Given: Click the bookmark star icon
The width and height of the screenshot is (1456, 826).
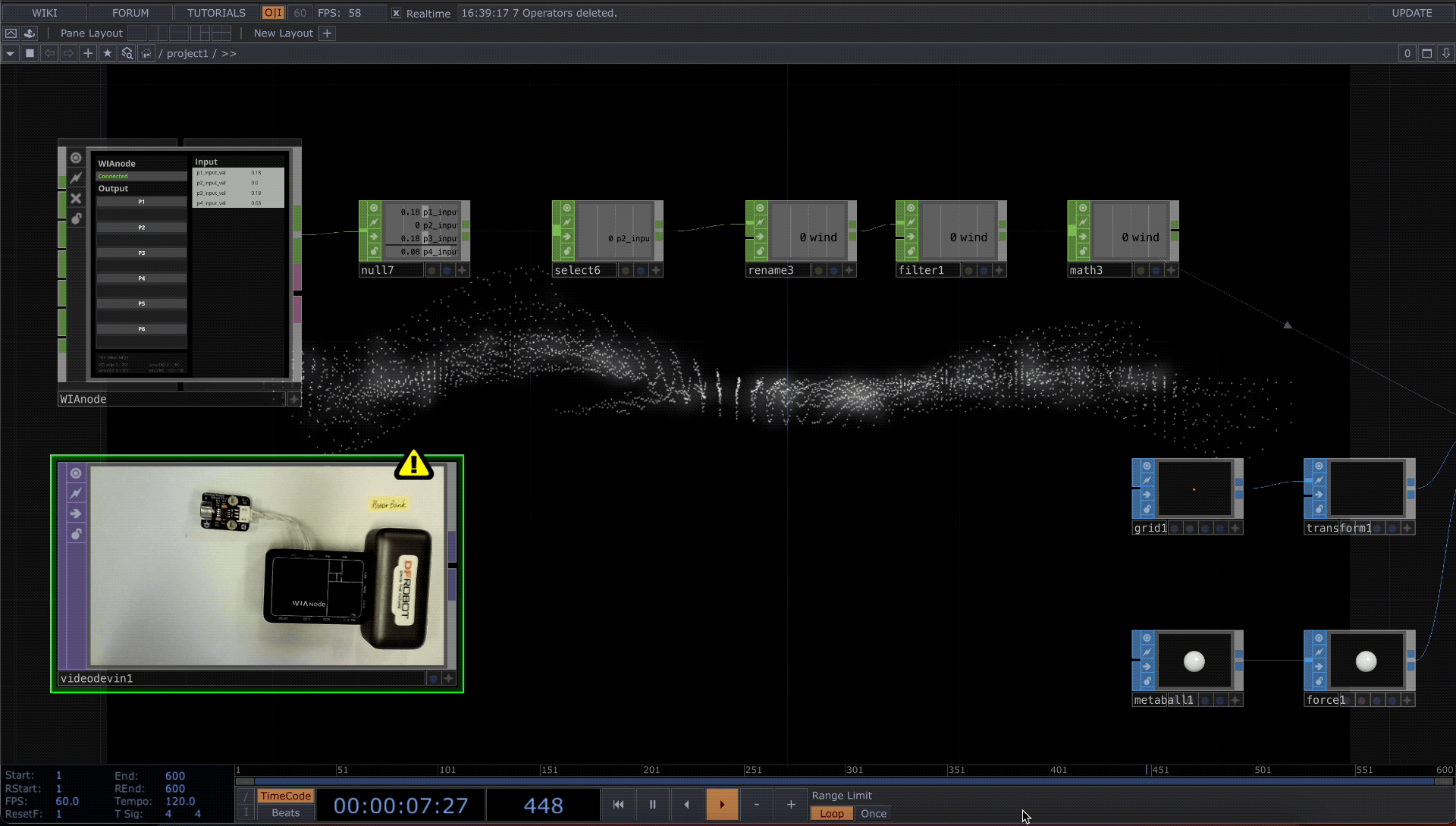Looking at the screenshot, I should click(107, 53).
